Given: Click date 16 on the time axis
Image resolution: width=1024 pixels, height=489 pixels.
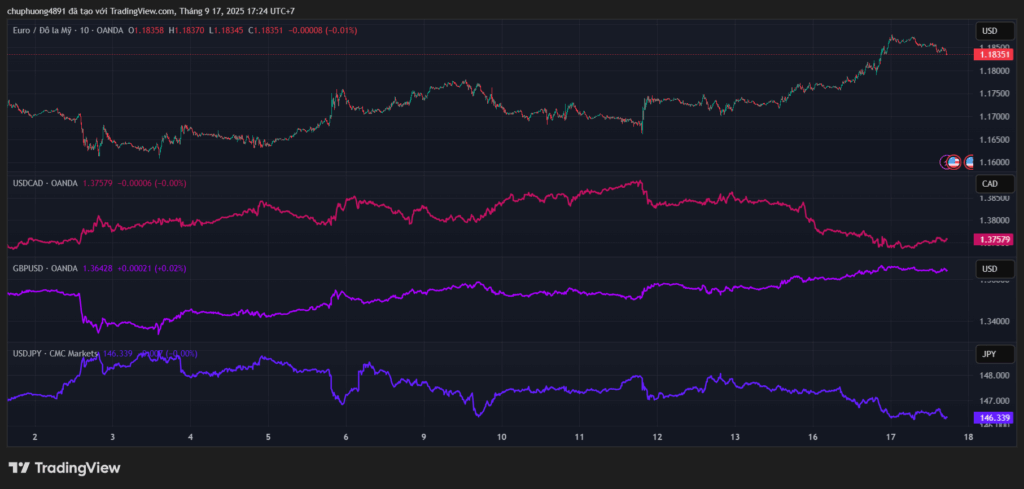Looking at the screenshot, I should [813, 437].
